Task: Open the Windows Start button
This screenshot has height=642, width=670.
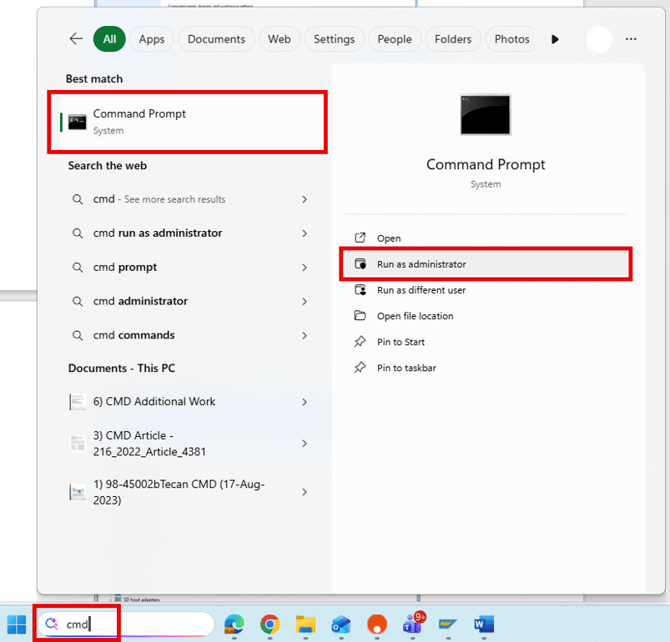Action: (x=17, y=624)
